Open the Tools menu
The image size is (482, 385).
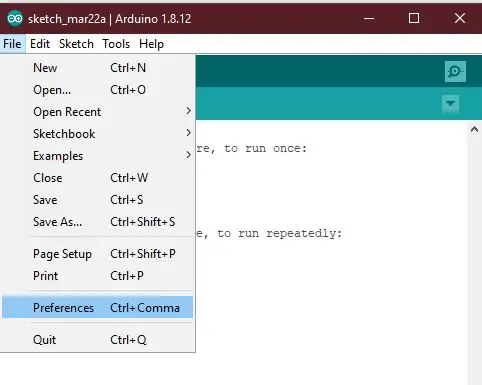116,44
